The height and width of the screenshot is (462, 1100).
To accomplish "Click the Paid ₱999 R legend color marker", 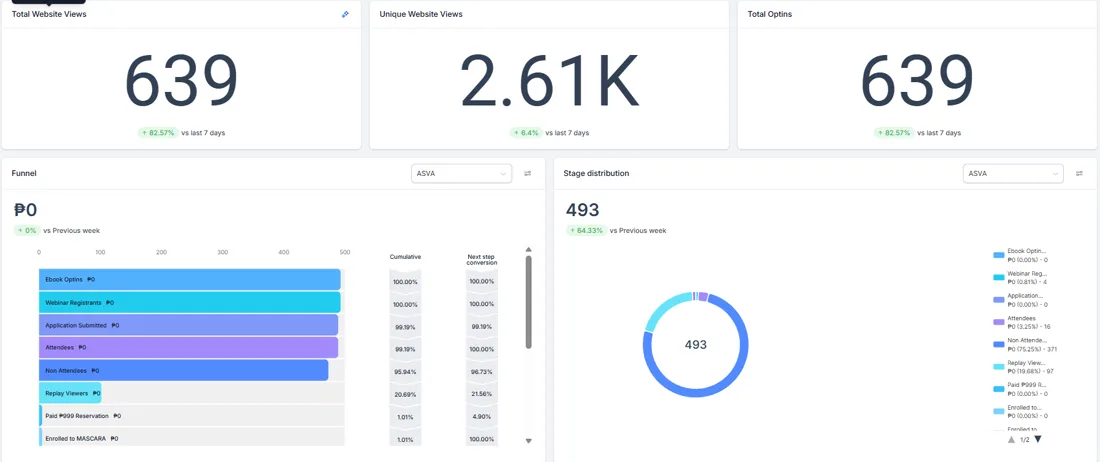I will [x=999, y=389].
